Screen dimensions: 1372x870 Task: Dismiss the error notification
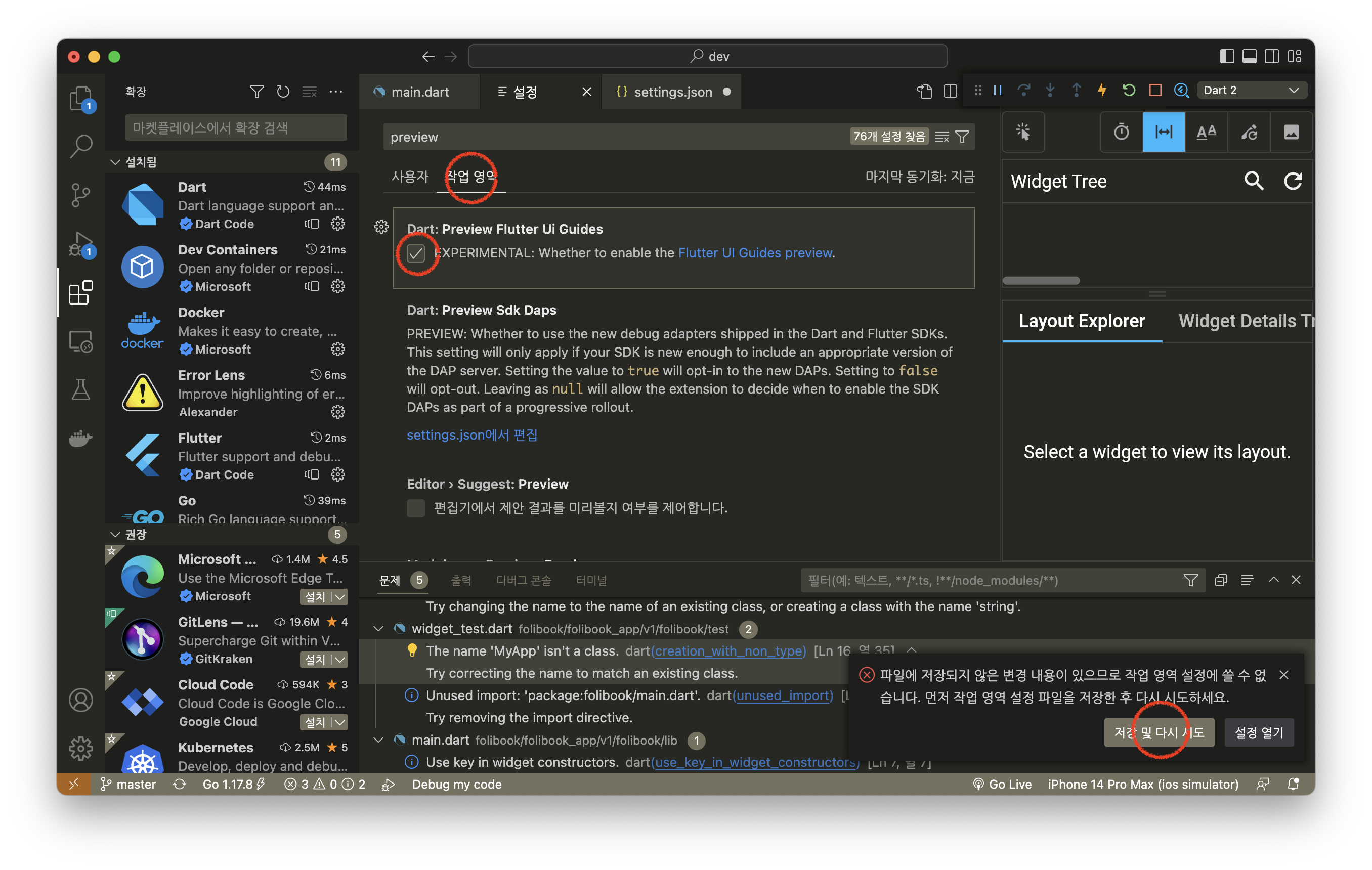coord(1283,675)
